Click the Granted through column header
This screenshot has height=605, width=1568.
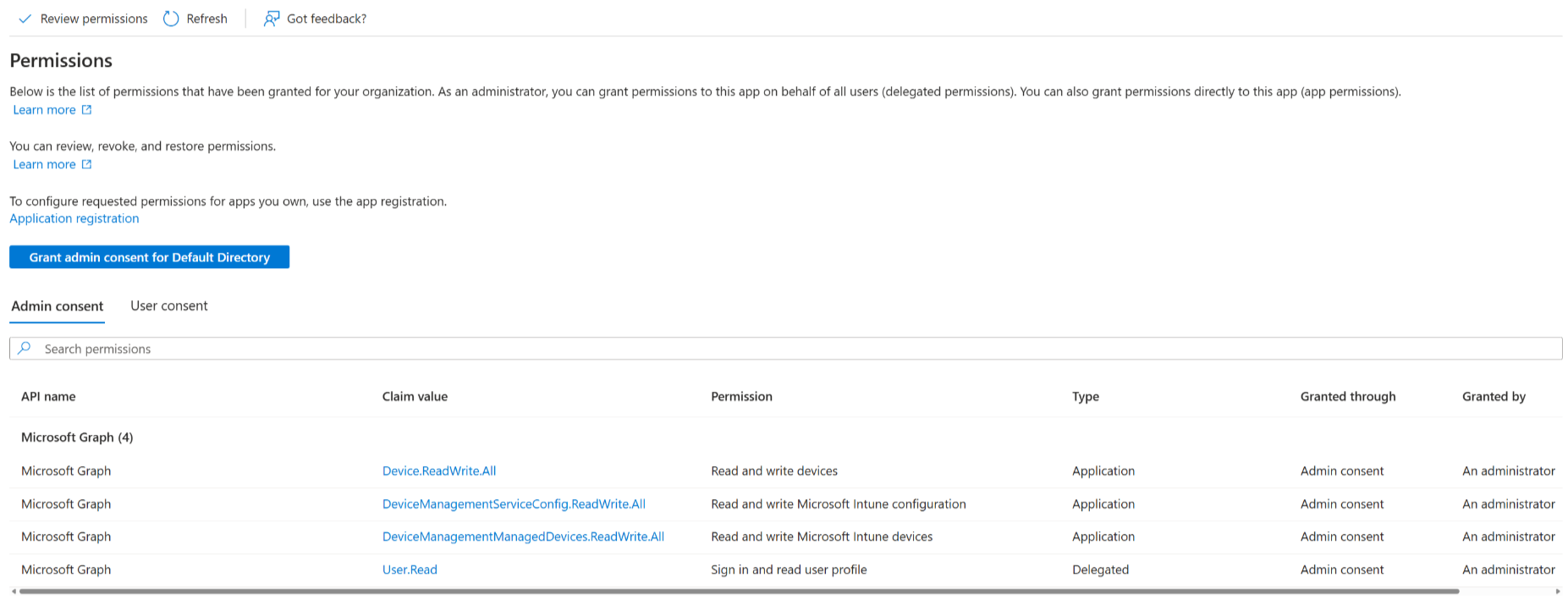1348,396
